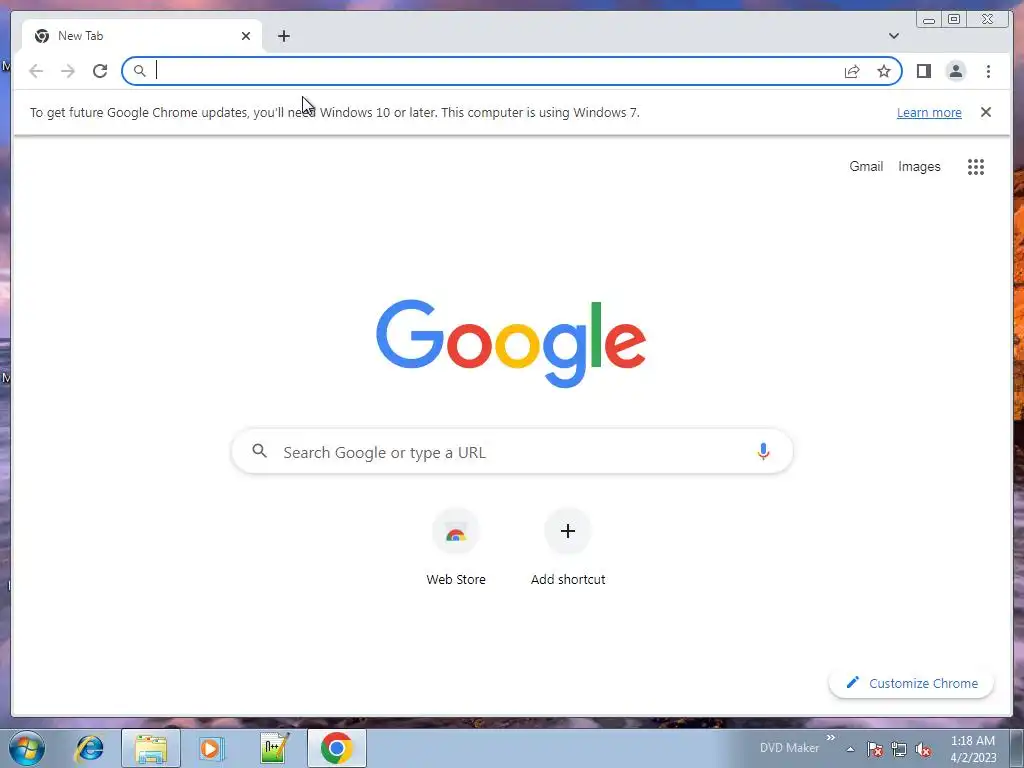Select the New Tab tab
The image size is (1024, 768).
[142, 36]
